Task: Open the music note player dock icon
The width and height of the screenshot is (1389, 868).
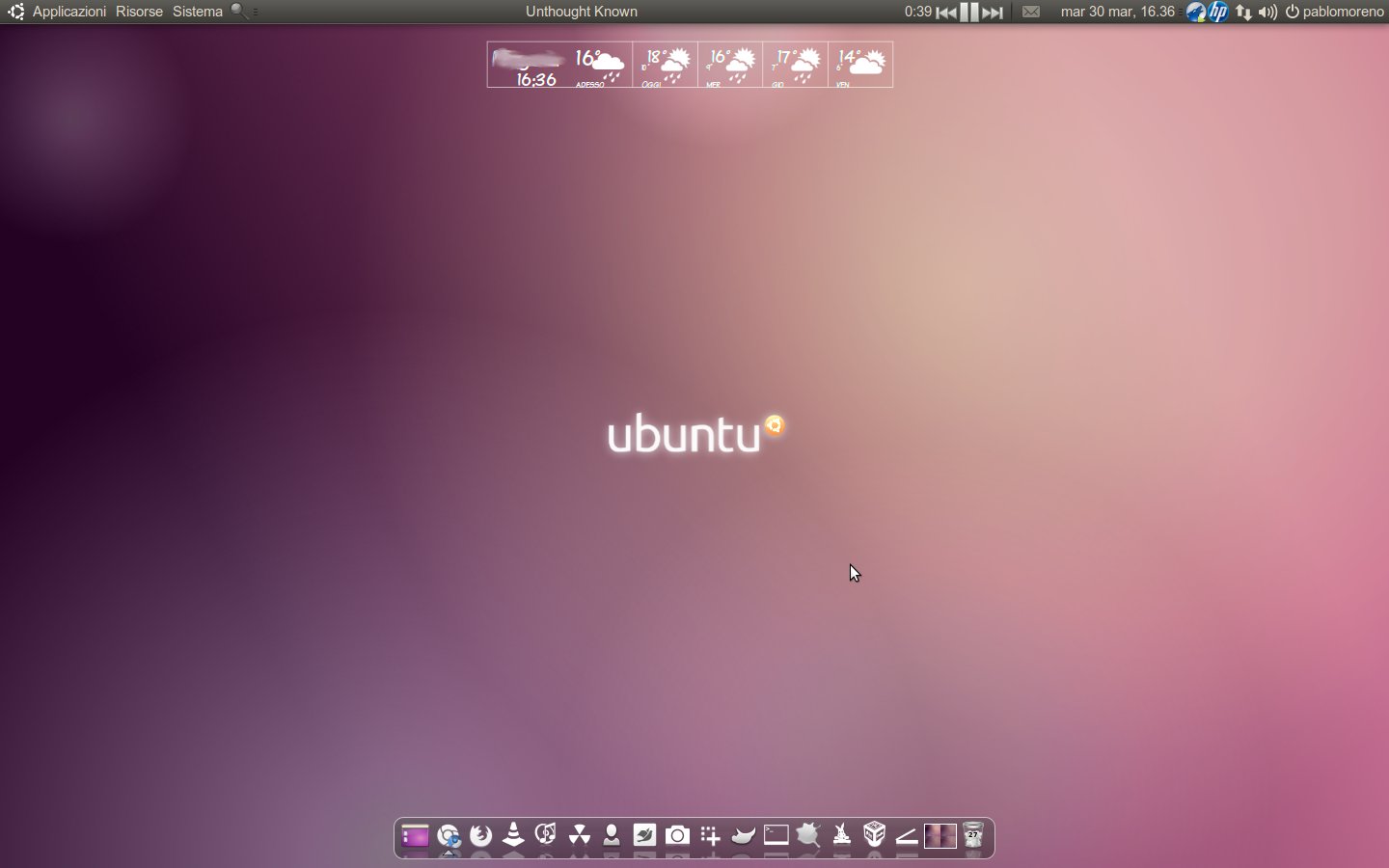Action: tap(546, 834)
